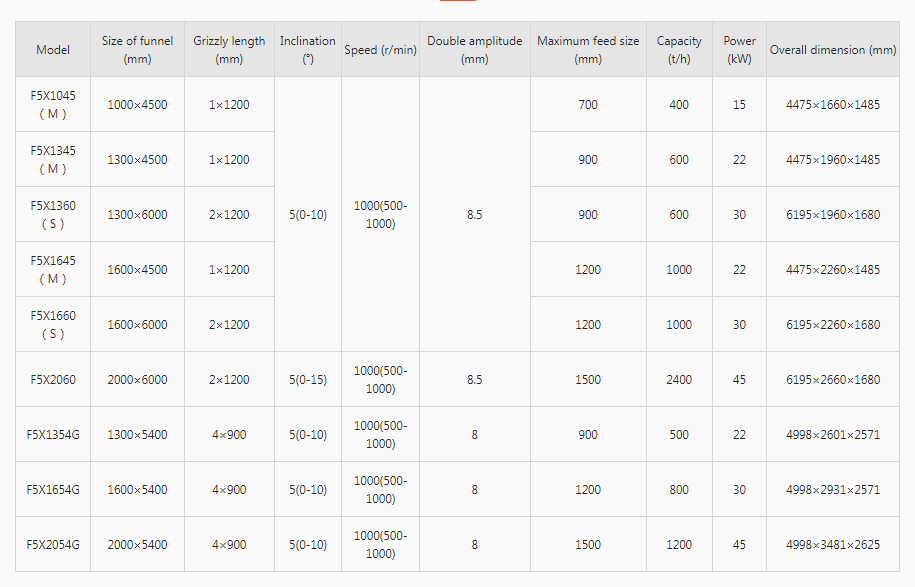Select the Capacity (t/h) header
915x587 pixels.
click(x=679, y=50)
